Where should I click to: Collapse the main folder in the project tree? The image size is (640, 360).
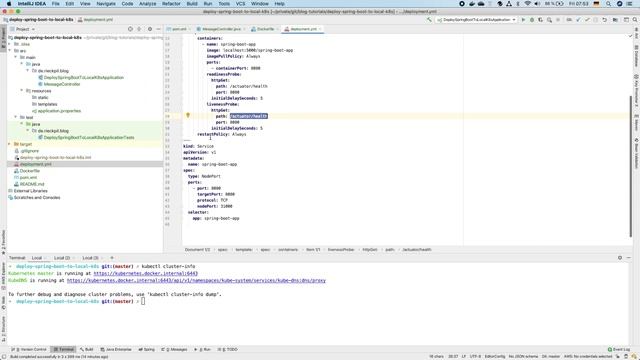(16, 57)
